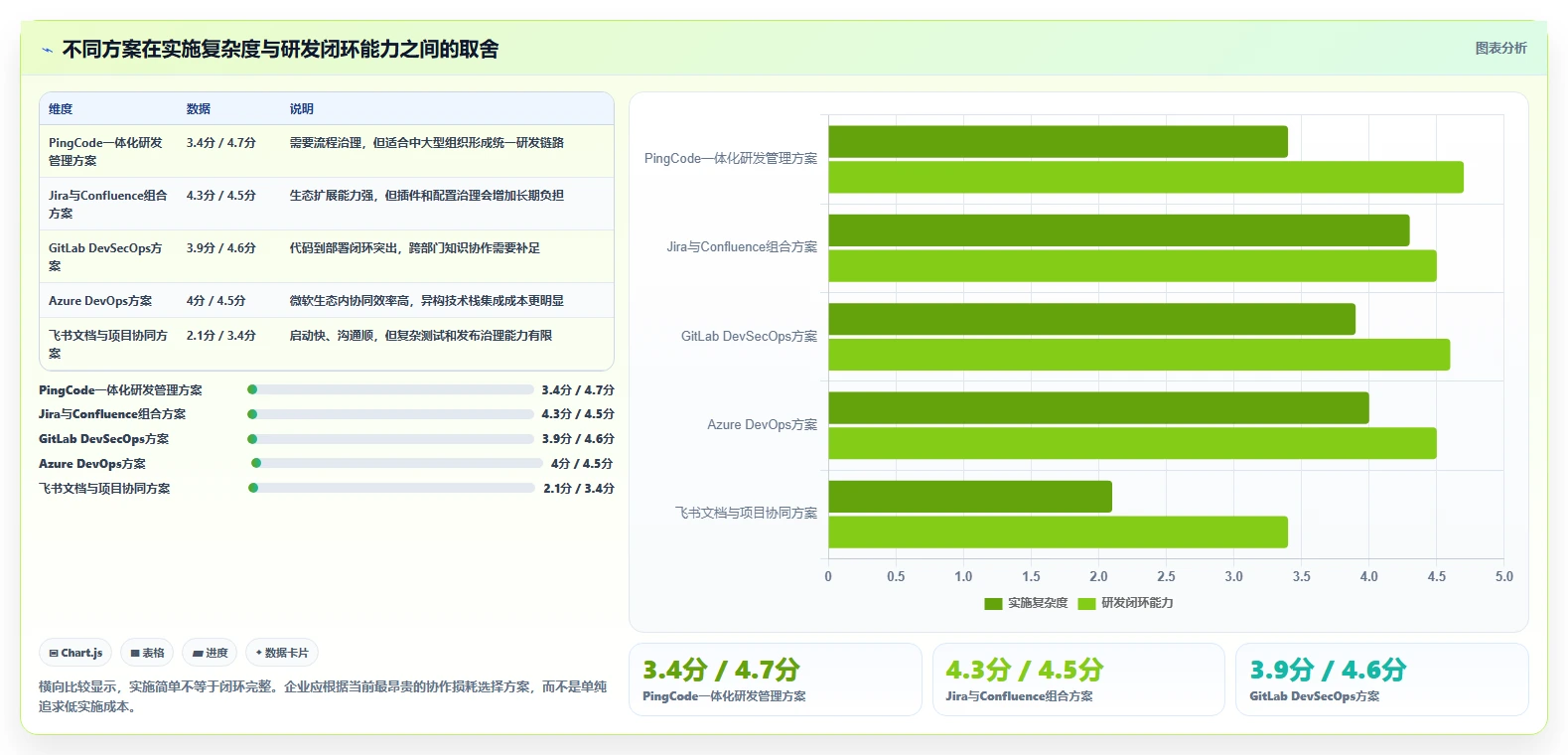The image size is (1568, 755).
Task: Click PingCode dark green 实施复杂度 bar
Action: [1058, 142]
